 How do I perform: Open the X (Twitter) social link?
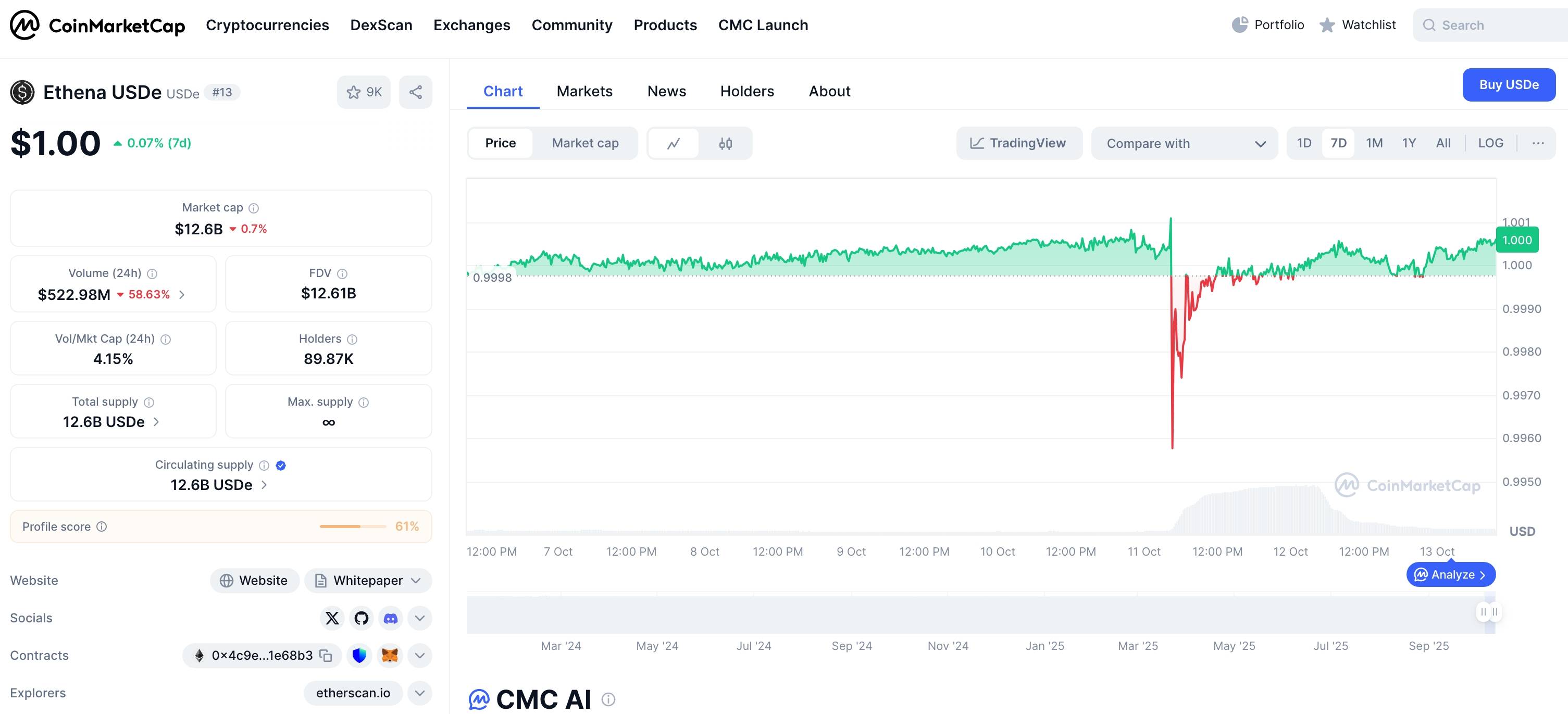332,618
